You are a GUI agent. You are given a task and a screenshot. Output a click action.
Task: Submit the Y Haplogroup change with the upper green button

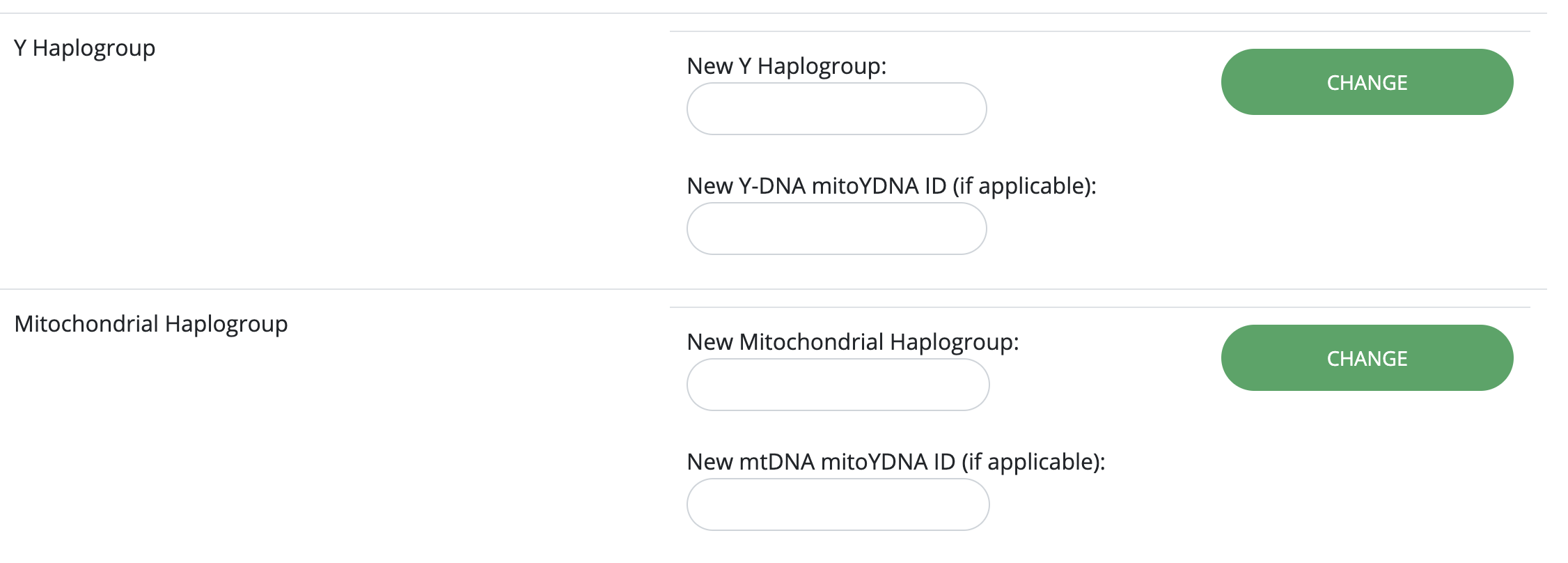tap(1367, 82)
